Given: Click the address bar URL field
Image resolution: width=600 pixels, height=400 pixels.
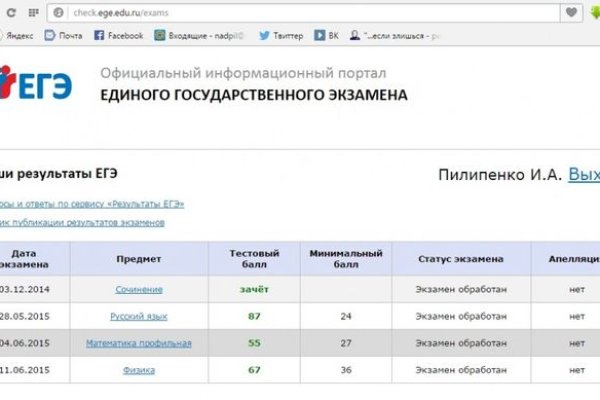Looking at the screenshot, I should point(300,12).
